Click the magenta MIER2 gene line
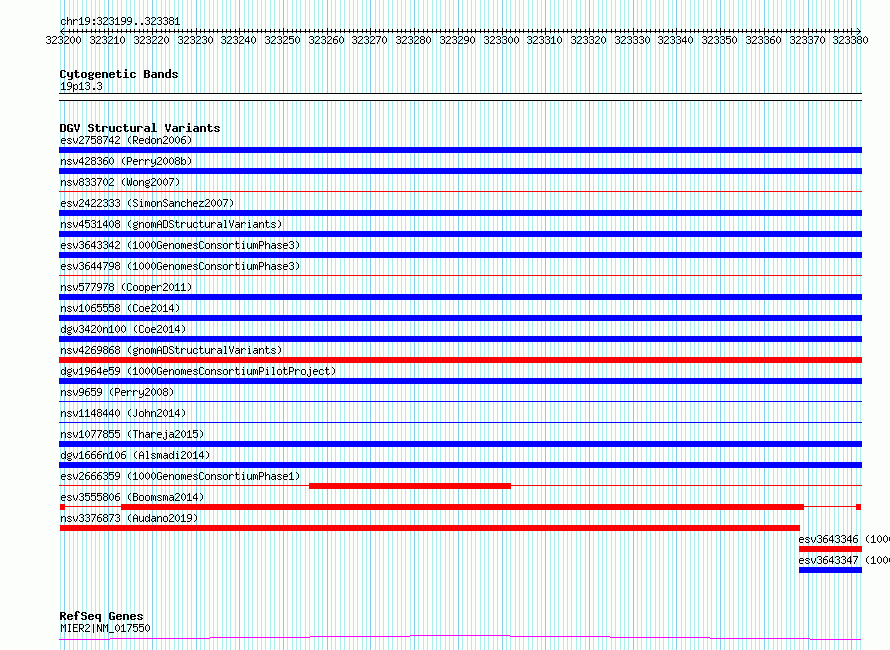Image resolution: width=890 pixels, height=650 pixels. 460,638
